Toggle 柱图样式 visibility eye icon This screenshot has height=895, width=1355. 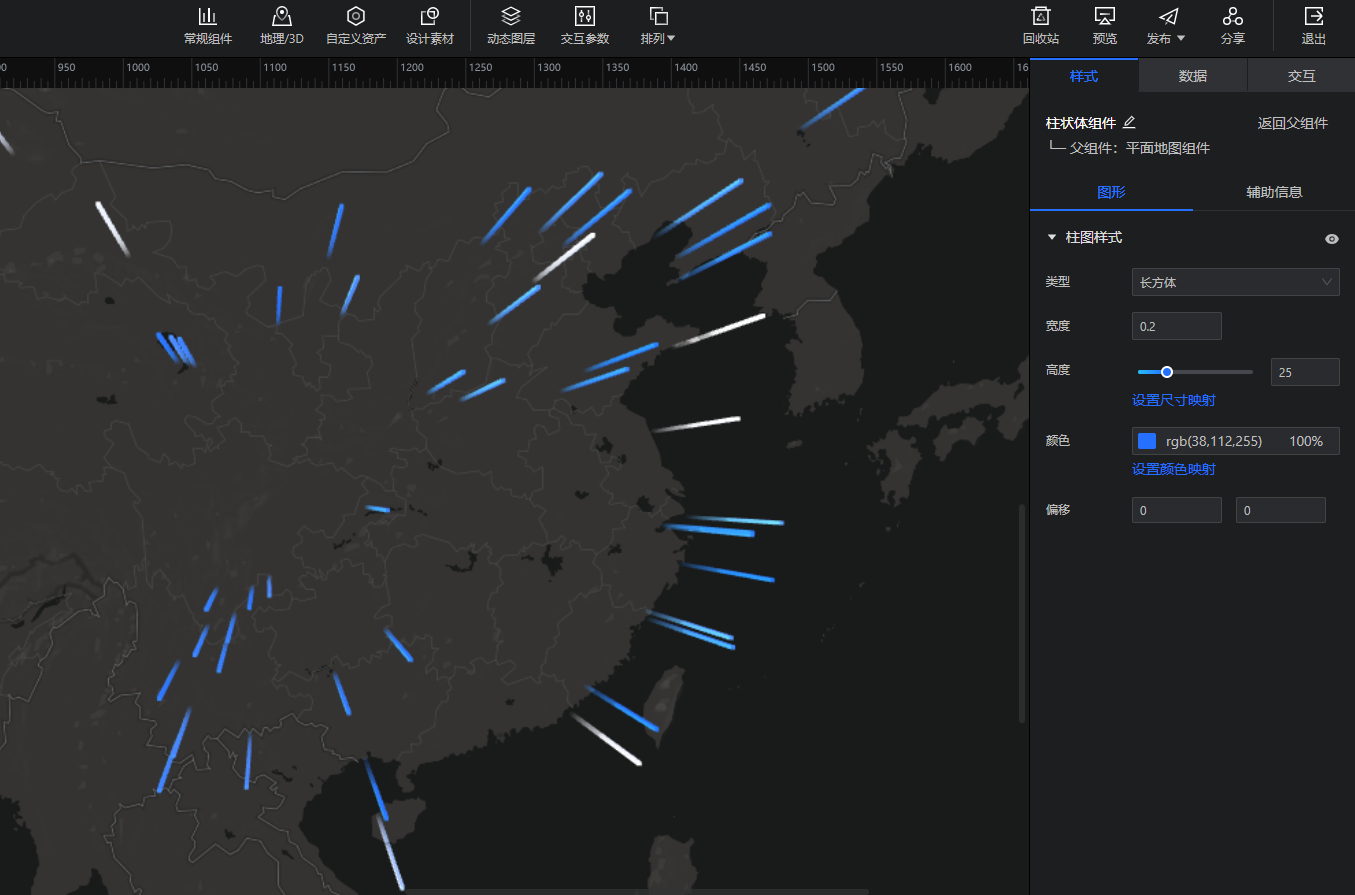click(1331, 239)
